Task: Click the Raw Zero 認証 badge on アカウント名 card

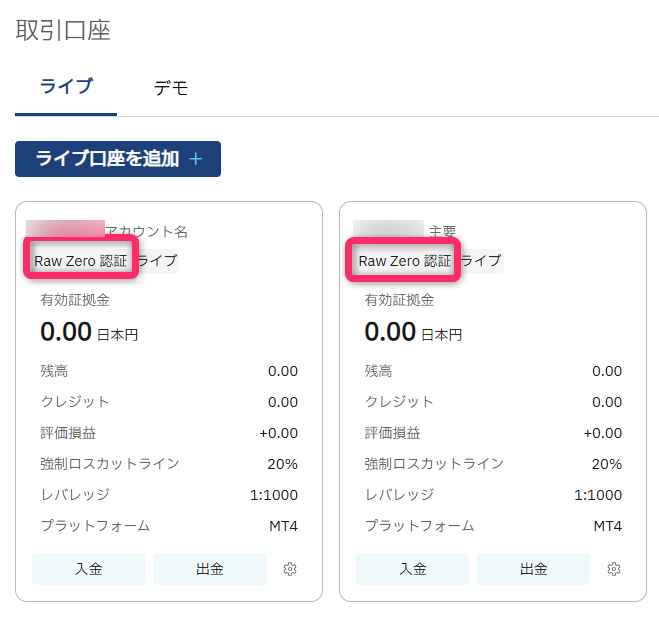Action: point(81,261)
